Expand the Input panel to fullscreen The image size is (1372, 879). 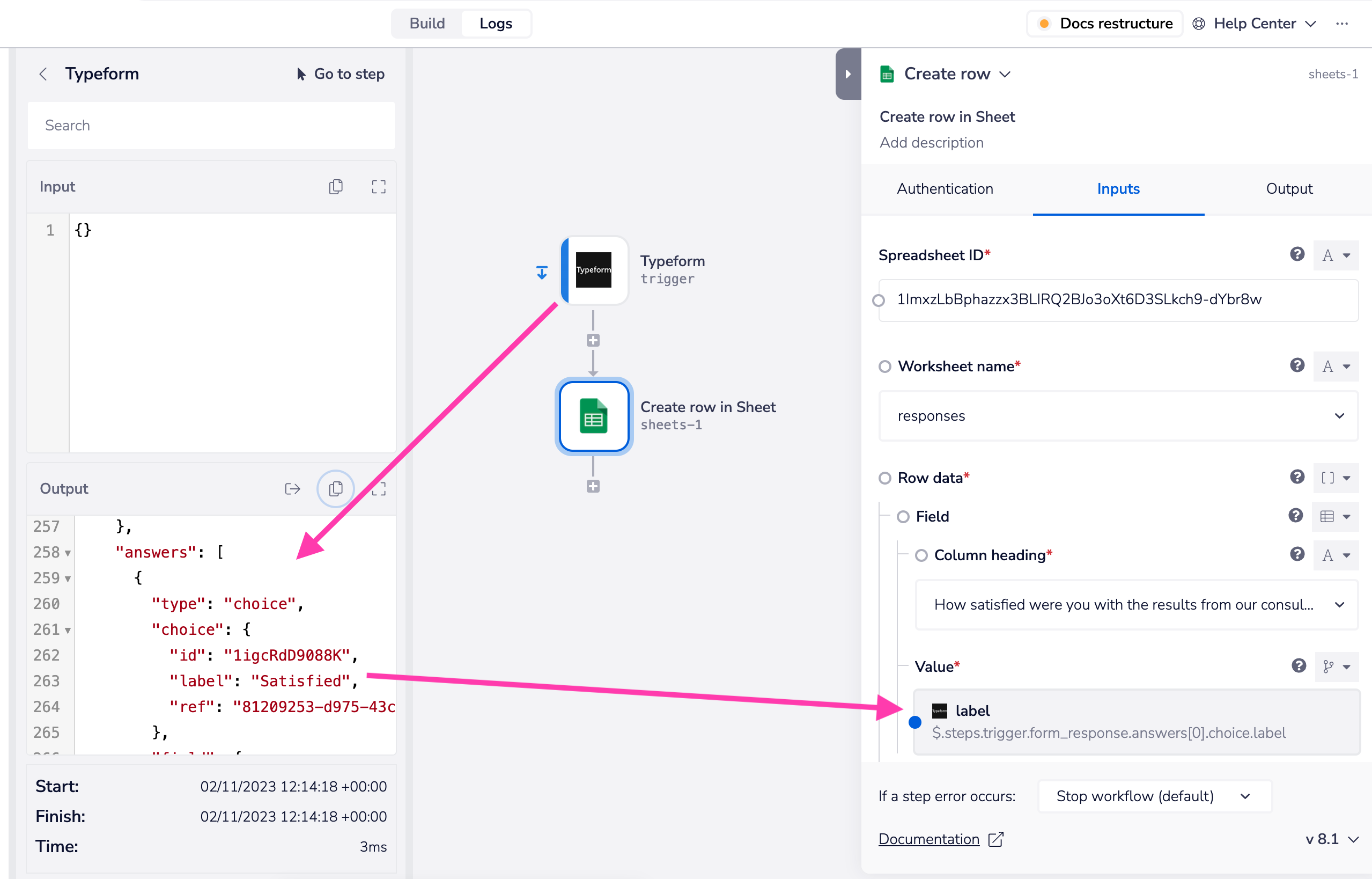(x=378, y=187)
